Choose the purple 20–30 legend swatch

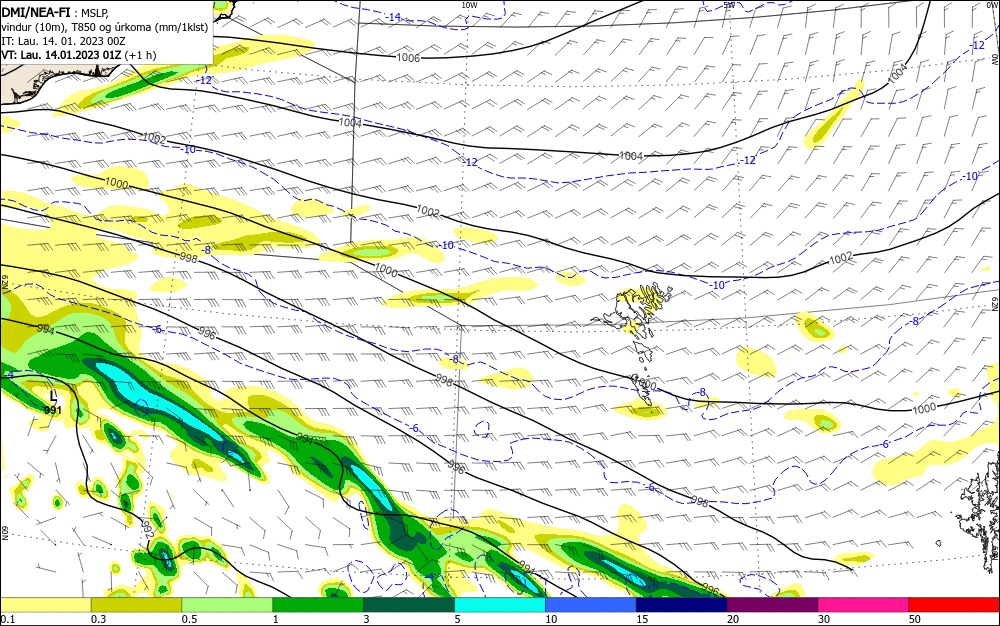772,605
